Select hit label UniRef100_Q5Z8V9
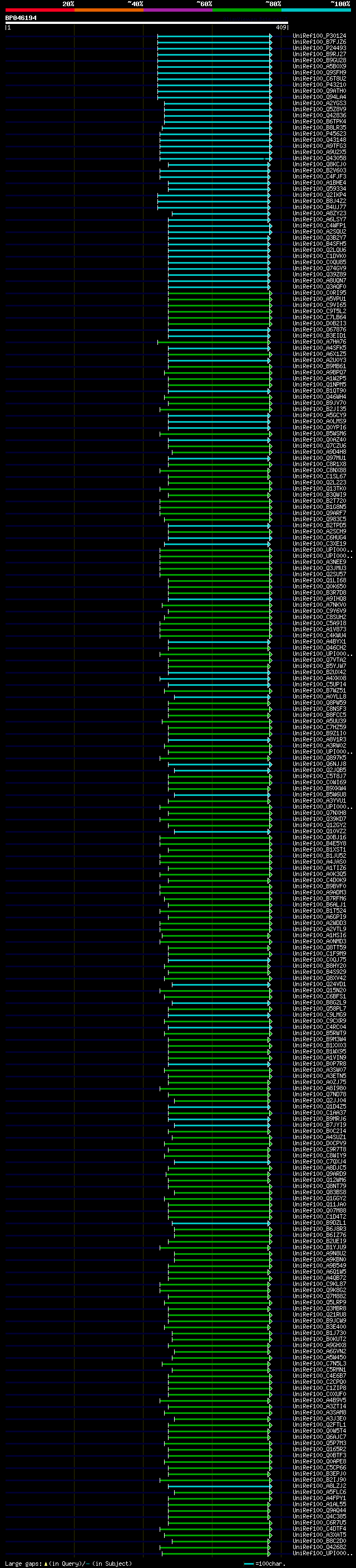 point(319,110)
